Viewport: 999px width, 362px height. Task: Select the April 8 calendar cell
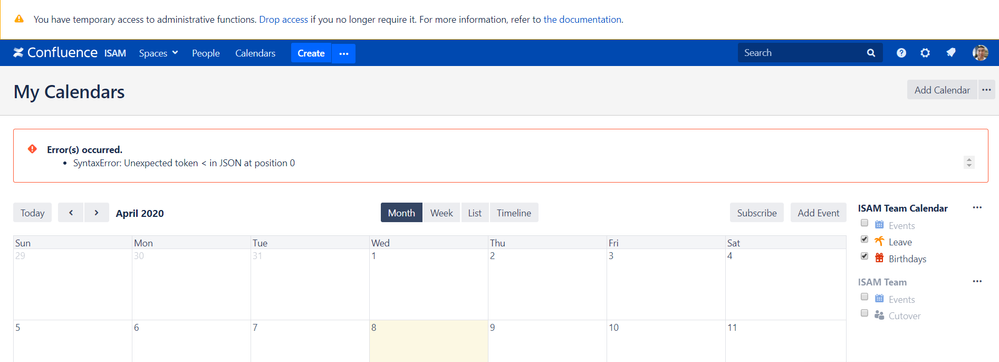click(x=429, y=341)
